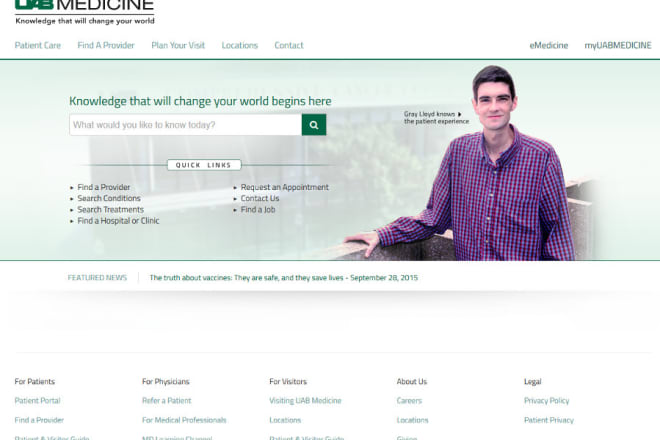Click the For Patients footer heading

tap(35, 381)
